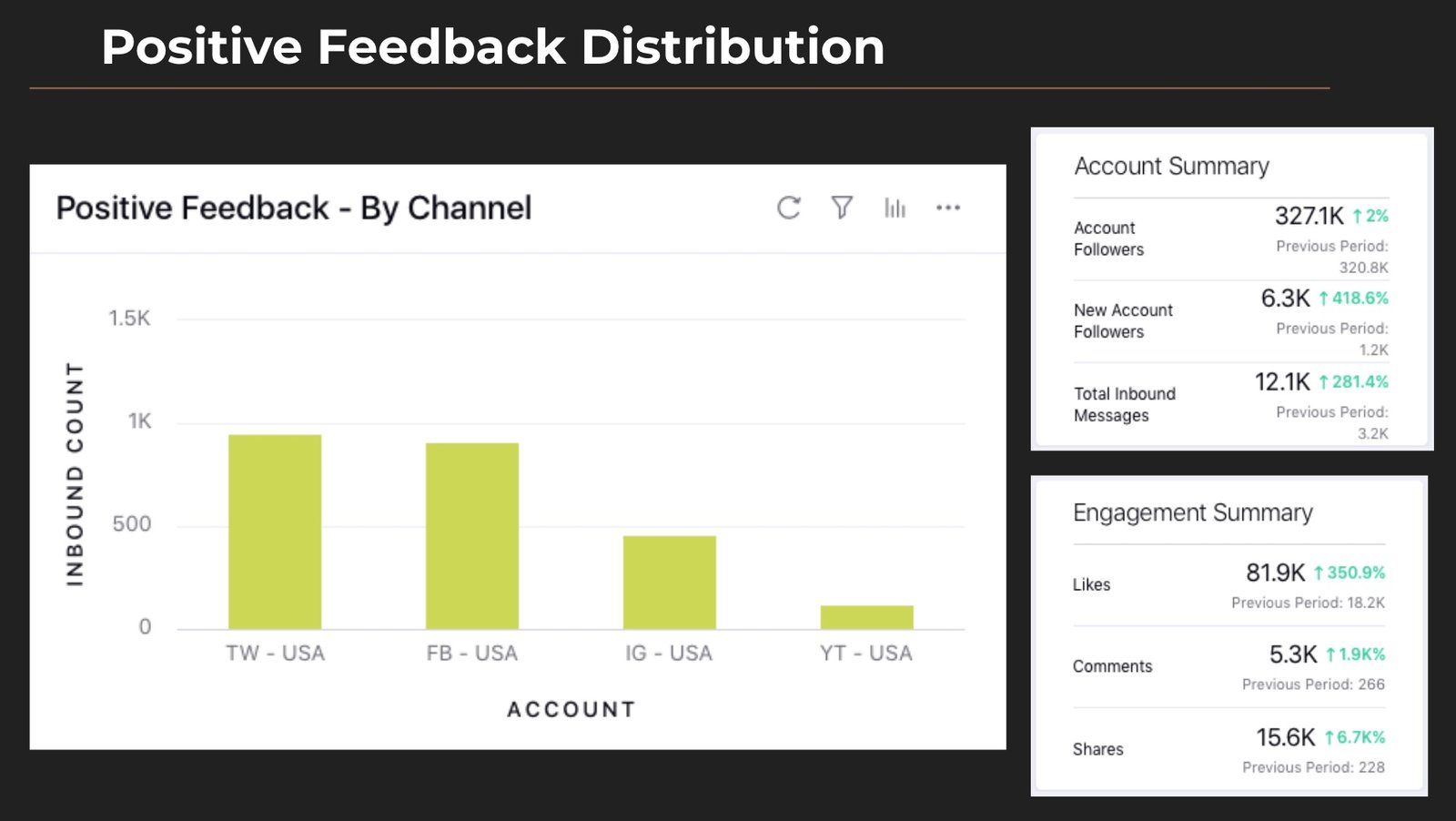
Task: Click the 'Total Inbound Messages' label
Action: [x=1124, y=405]
